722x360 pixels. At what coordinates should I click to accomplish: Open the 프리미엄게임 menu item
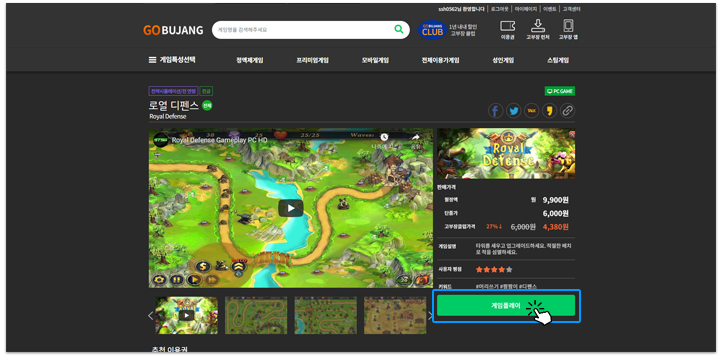(x=312, y=60)
